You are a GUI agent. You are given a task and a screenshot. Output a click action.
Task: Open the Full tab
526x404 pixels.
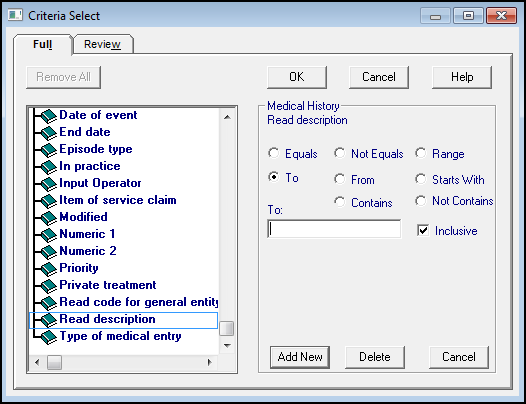point(43,44)
